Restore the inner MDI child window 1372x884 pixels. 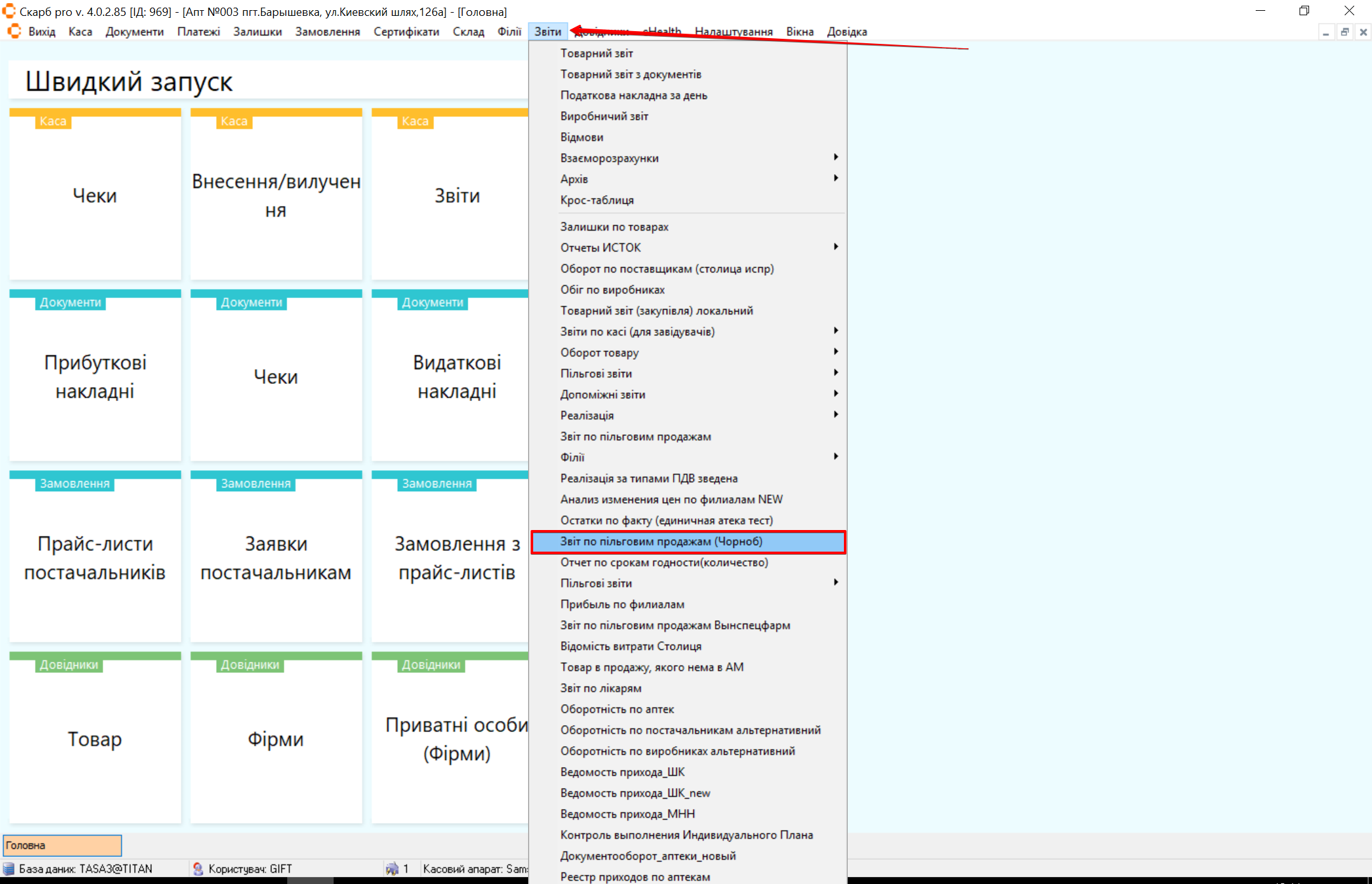[x=1345, y=32]
